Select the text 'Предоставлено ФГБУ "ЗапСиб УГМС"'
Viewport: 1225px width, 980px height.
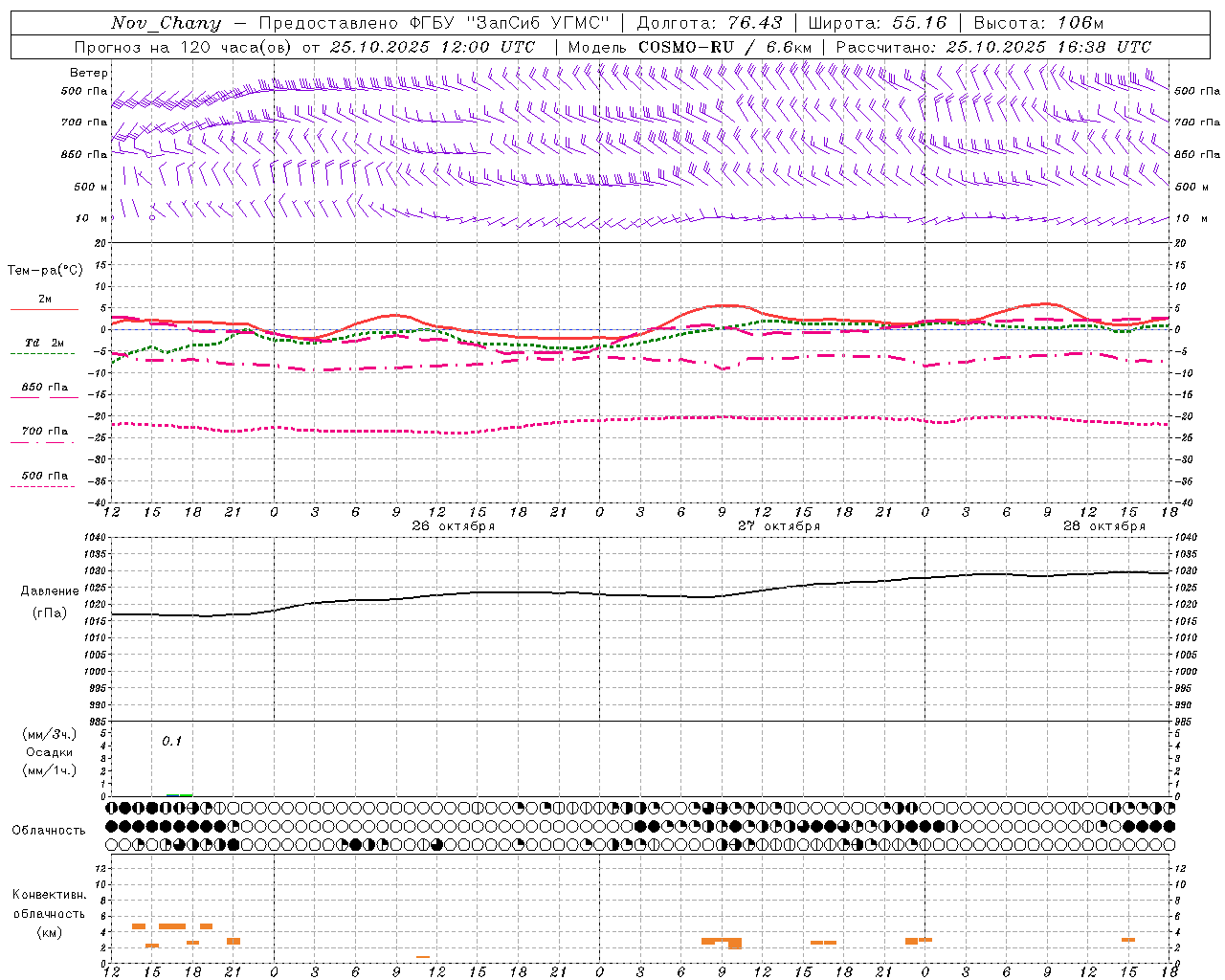tap(434, 23)
